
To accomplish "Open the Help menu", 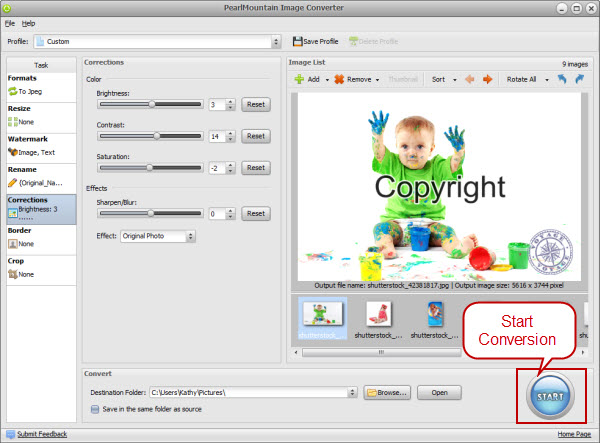I will click(x=28, y=22).
